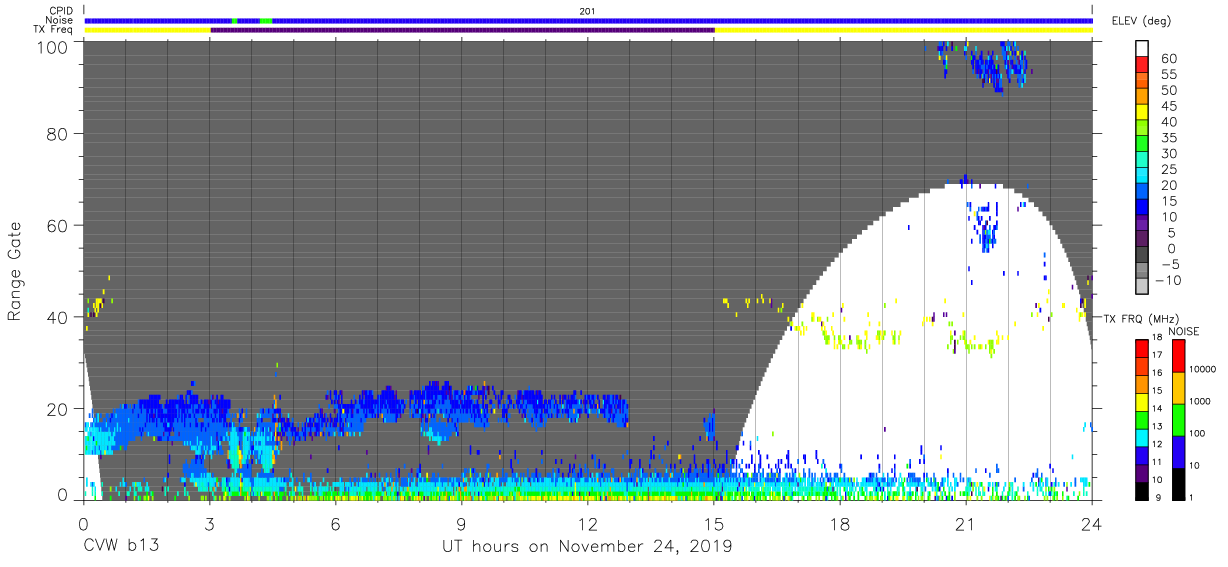Select the black 9–10 MHz TX FRQ swatch
Screen dimensions: 1228x567
(1142, 490)
